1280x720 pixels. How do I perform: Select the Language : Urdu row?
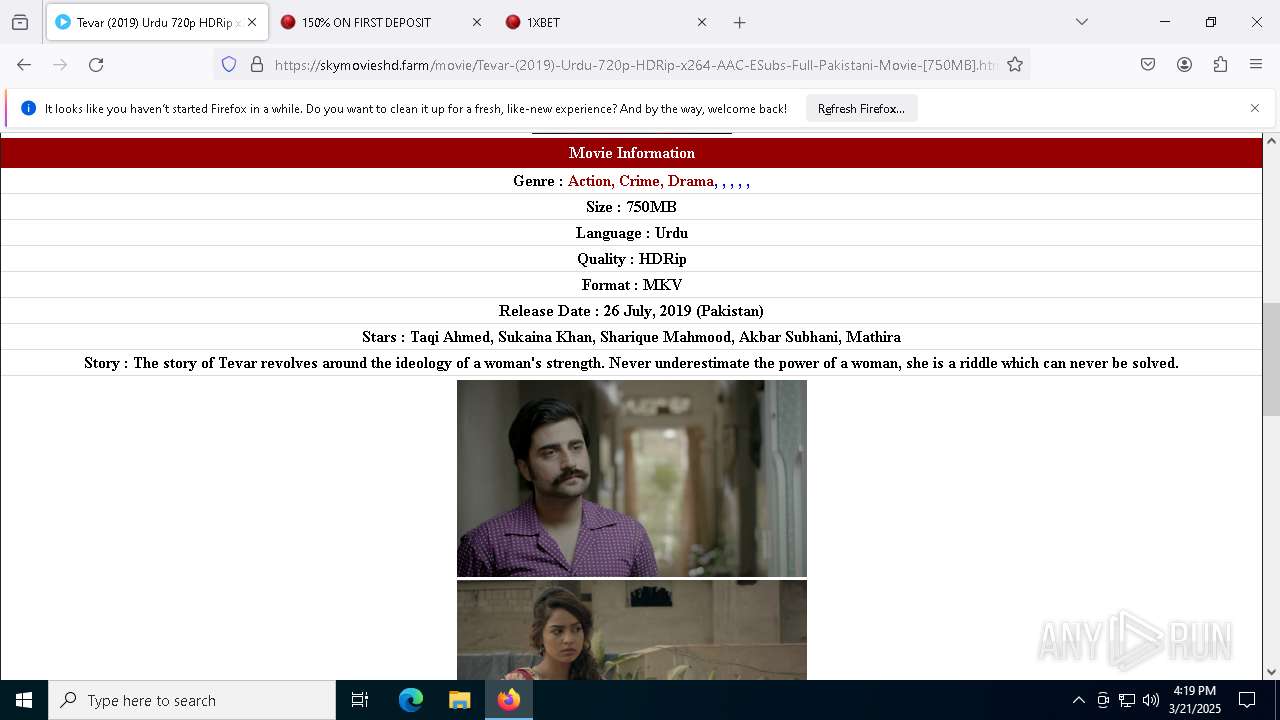632,233
